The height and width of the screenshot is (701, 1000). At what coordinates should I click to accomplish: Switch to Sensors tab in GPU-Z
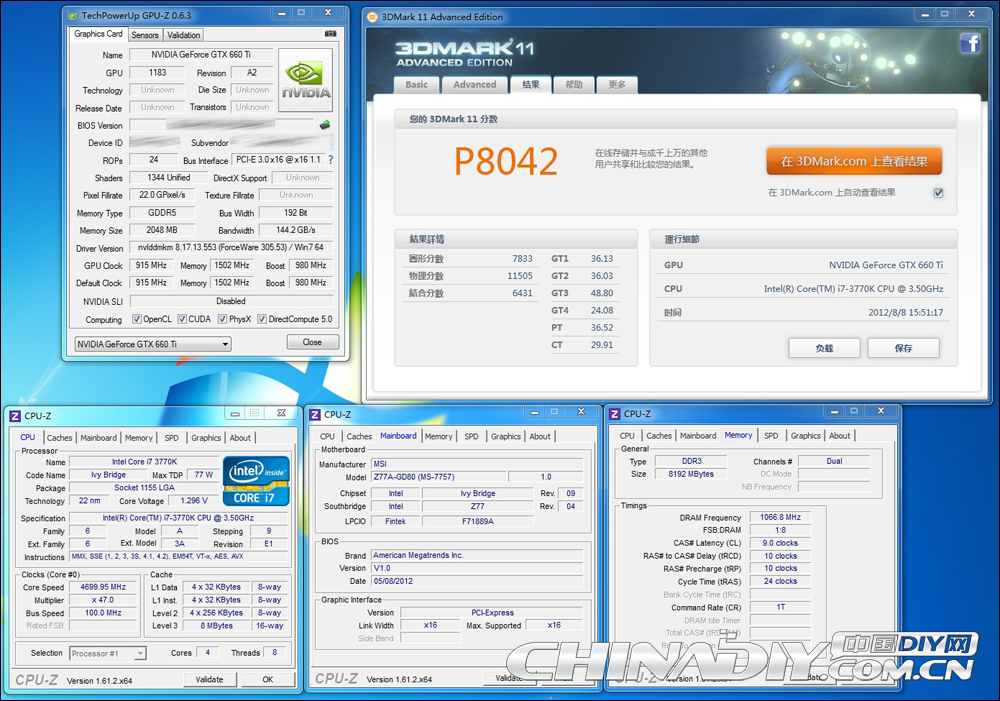[x=145, y=35]
